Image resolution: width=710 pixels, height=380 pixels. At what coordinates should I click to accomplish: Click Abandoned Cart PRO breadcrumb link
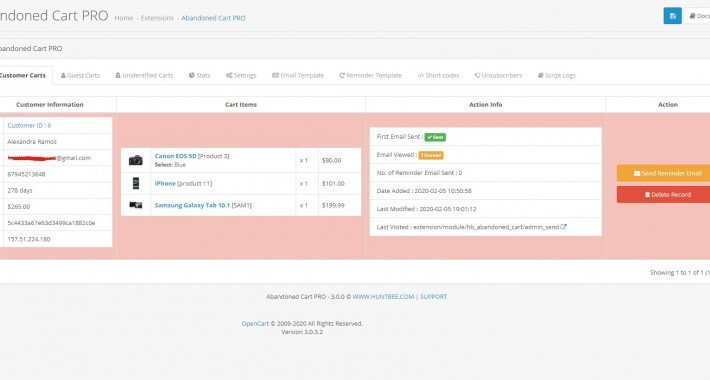point(213,18)
